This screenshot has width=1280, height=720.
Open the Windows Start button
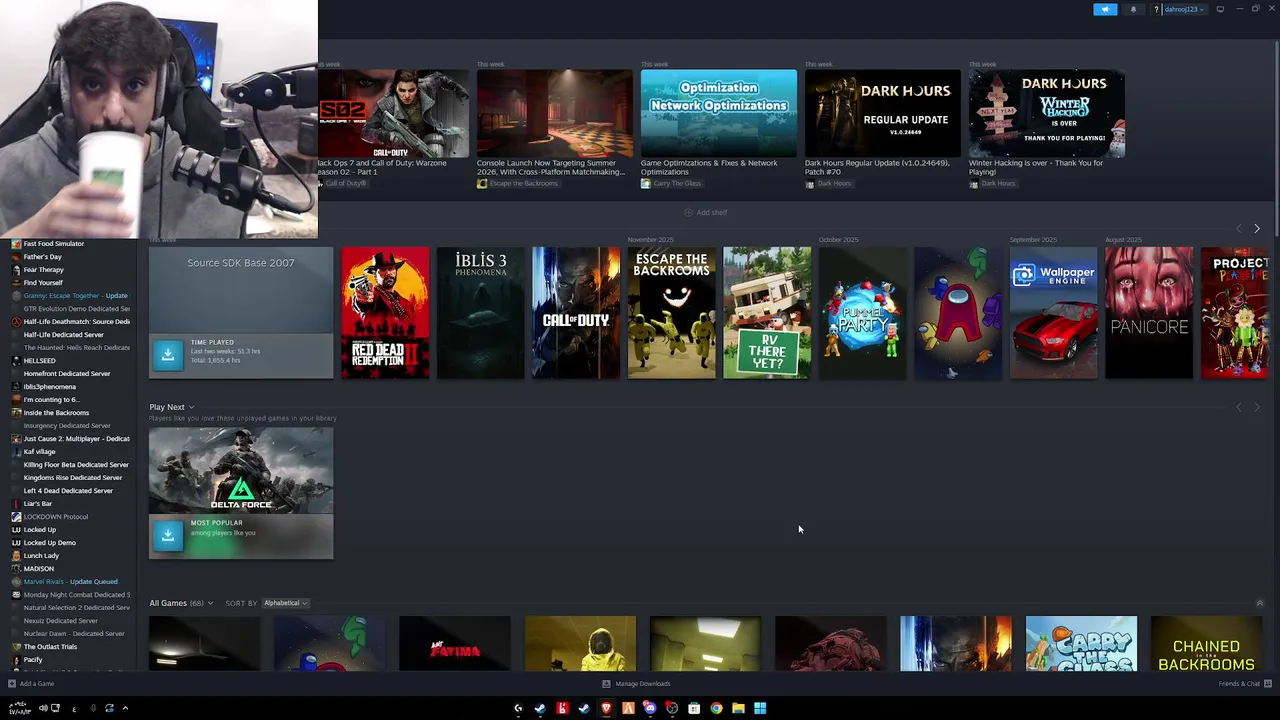point(760,708)
